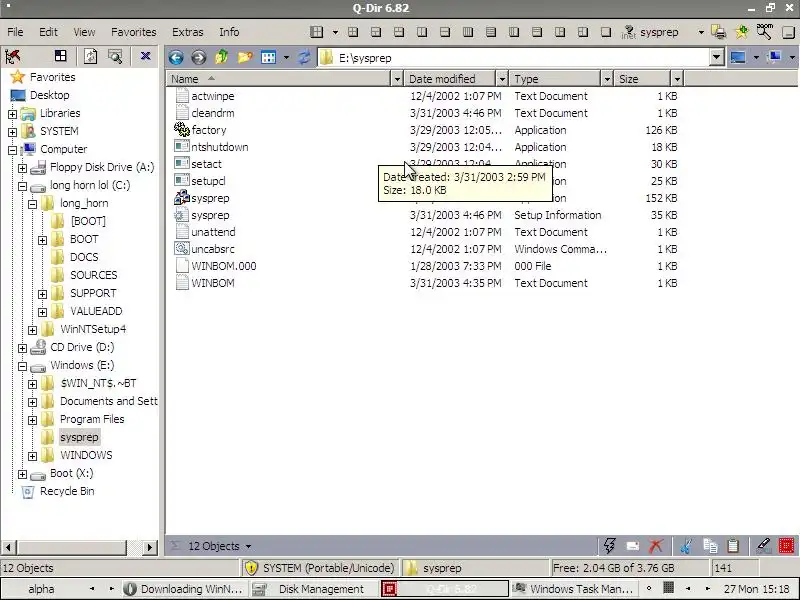Open the zoom magnifier tool
Image resolution: width=800 pixels, height=600 pixels.
coord(764,32)
